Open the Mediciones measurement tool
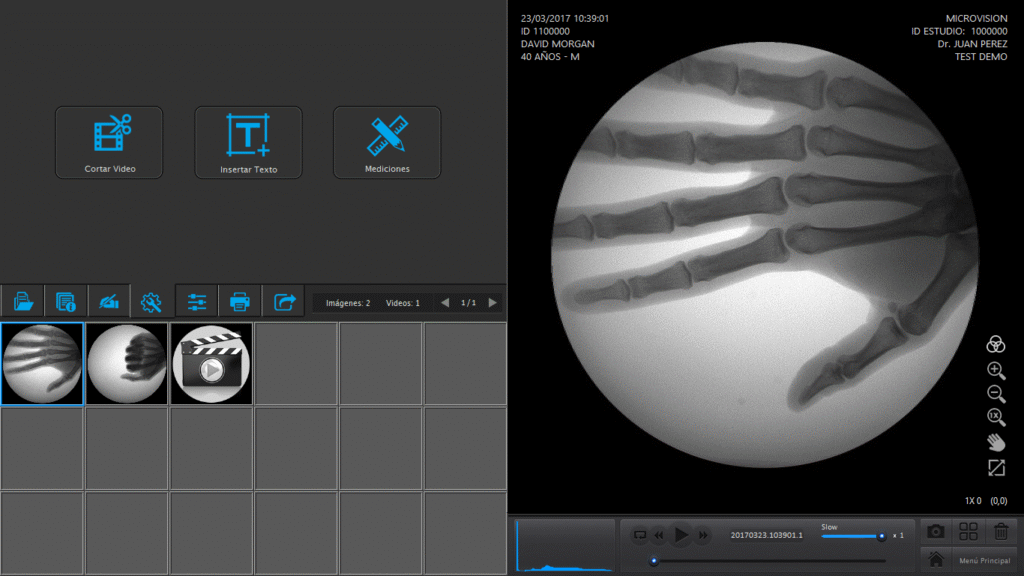The width and height of the screenshot is (1024, 576). point(387,143)
